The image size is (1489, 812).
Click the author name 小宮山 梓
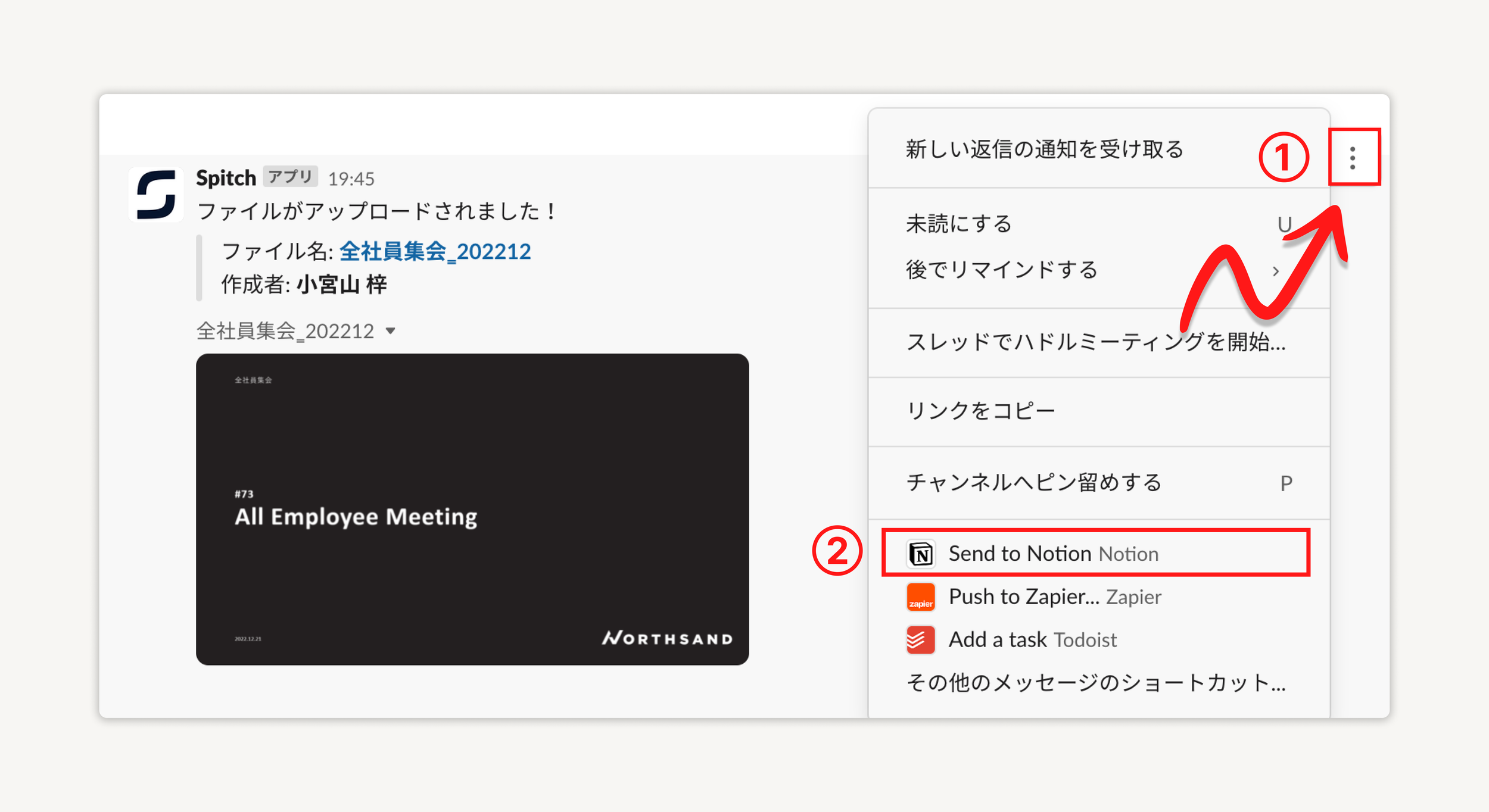tap(341, 285)
